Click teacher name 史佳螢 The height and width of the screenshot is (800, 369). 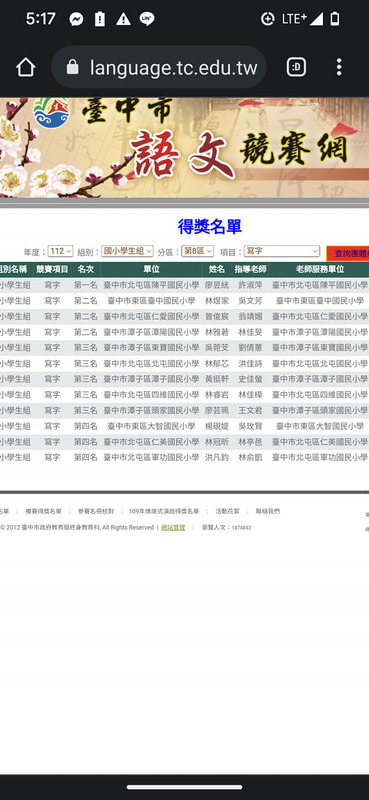tap(250, 379)
